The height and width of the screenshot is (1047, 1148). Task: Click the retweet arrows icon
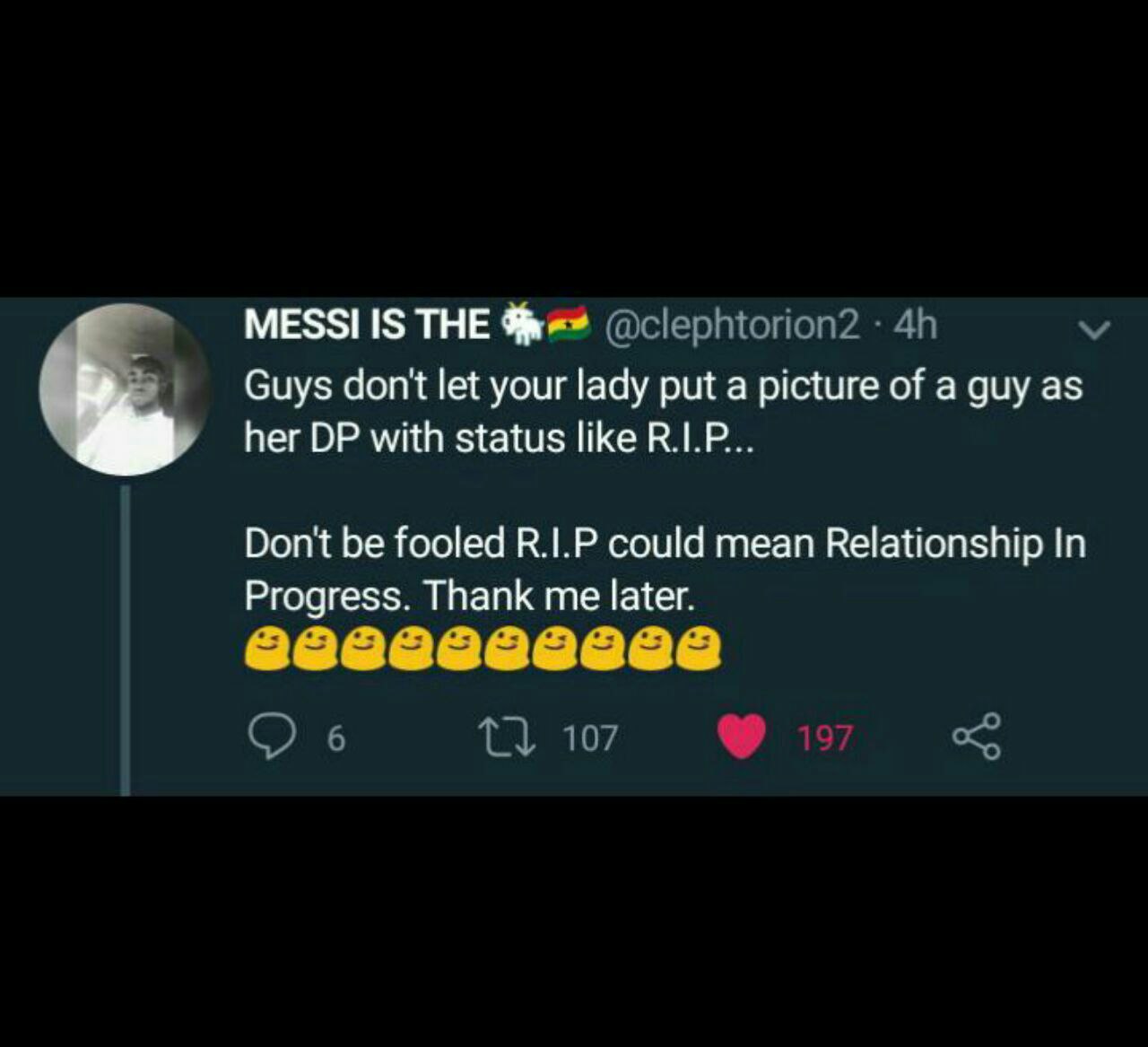(507, 737)
